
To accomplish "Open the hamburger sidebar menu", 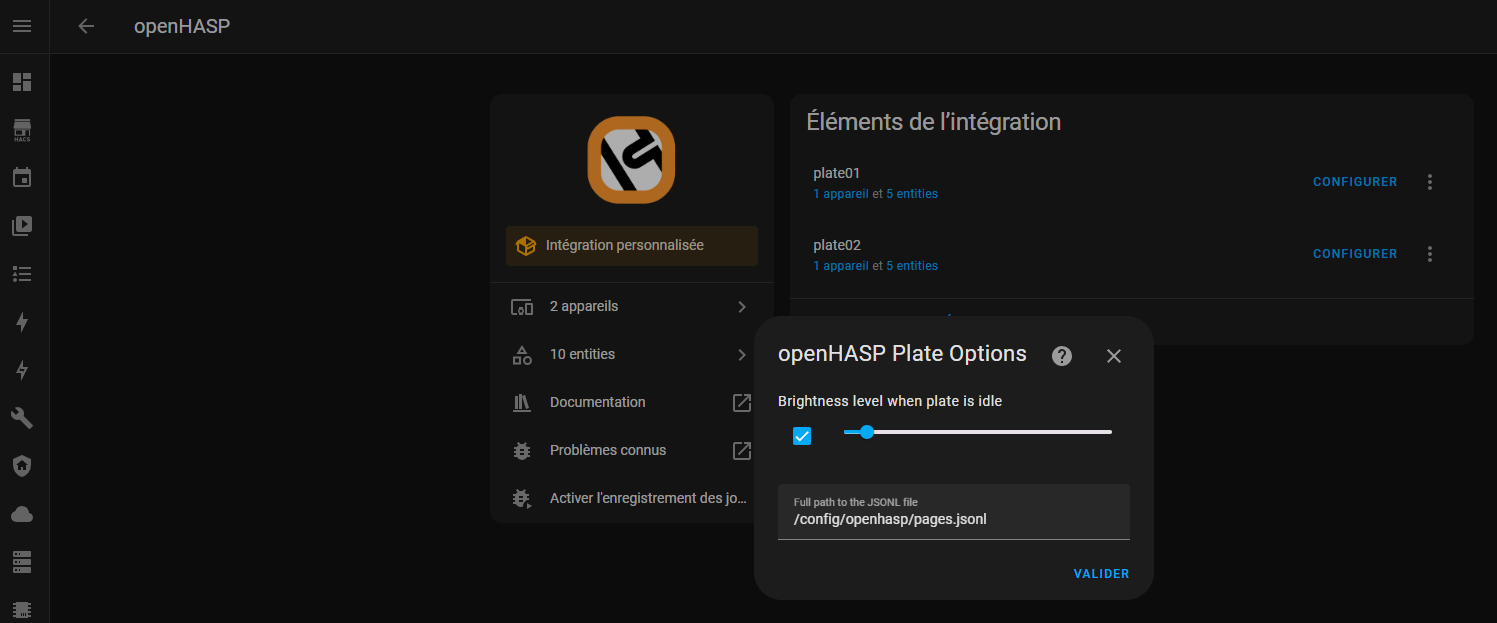I will 22,26.
